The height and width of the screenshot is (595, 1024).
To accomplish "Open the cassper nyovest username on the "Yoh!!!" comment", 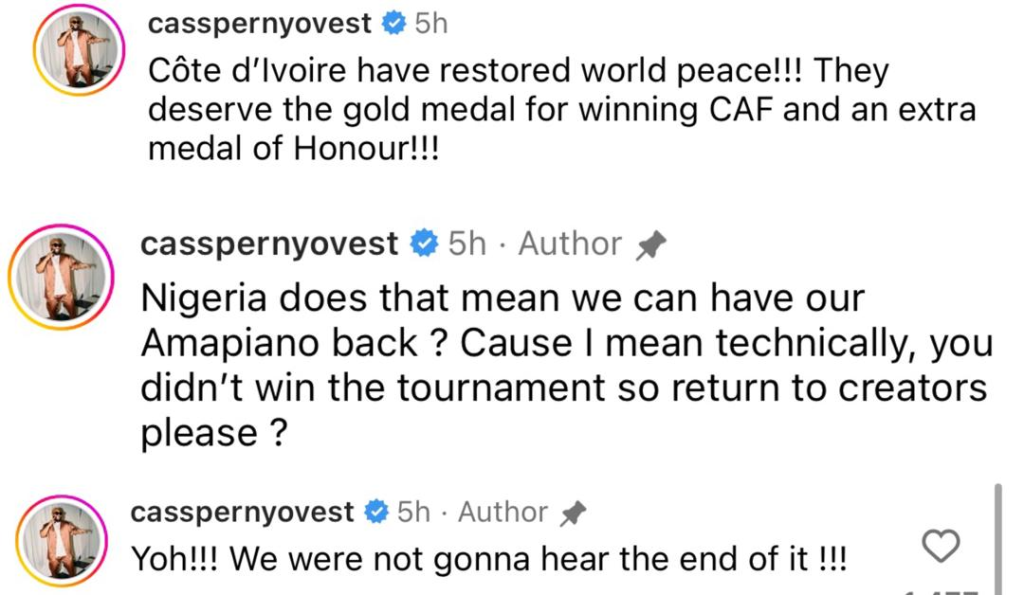I will click(x=243, y=513).
